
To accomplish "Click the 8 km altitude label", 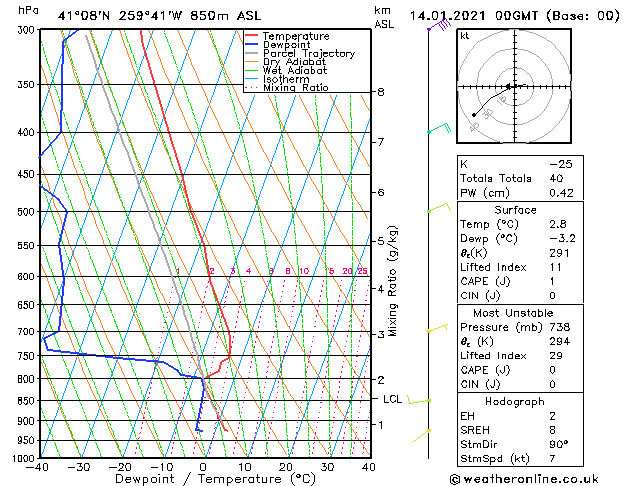I will coord(381,92).
